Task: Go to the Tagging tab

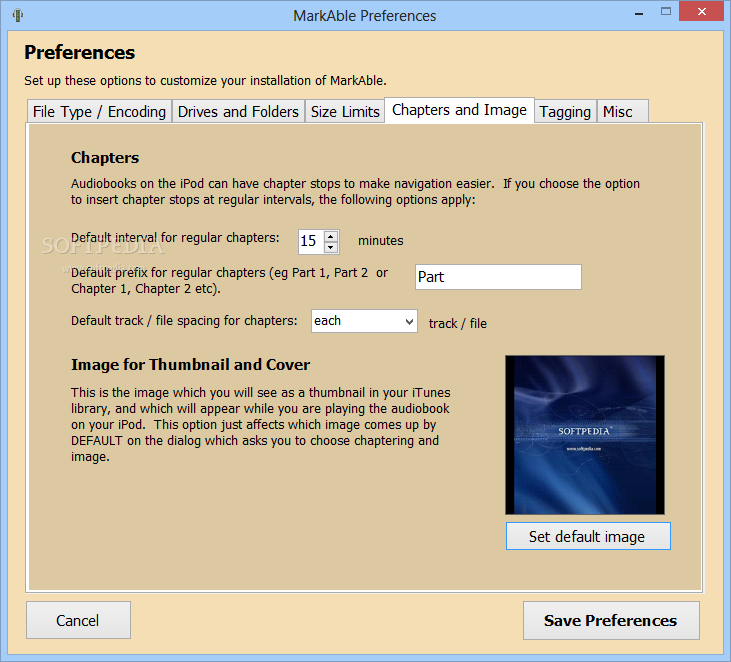Action: (565, 111)
